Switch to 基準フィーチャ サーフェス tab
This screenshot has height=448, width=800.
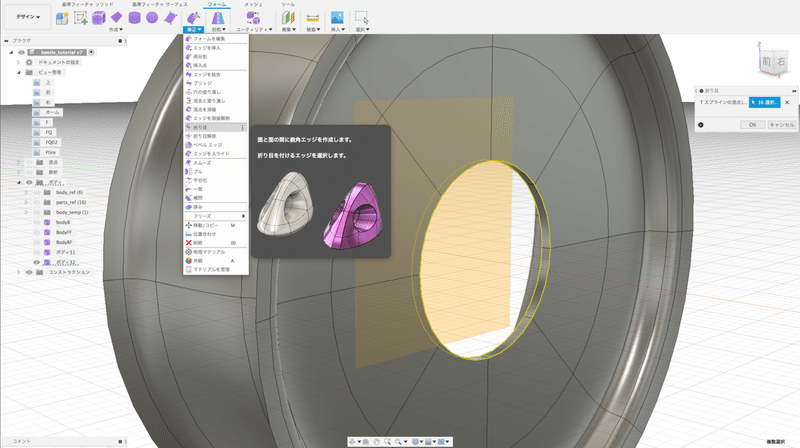pos(160,4)
